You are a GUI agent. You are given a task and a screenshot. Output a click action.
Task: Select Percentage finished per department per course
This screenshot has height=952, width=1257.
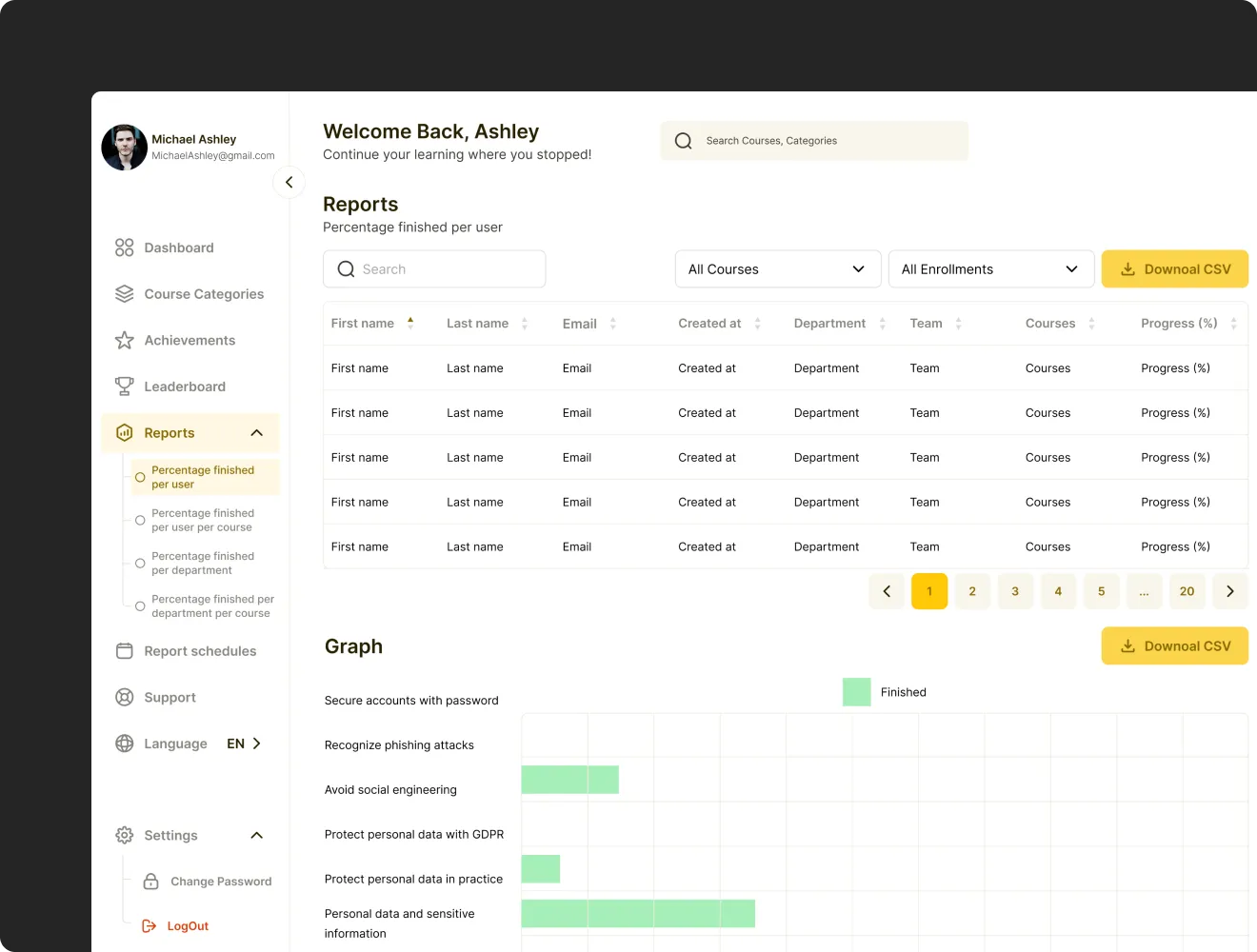coord(211,605)
